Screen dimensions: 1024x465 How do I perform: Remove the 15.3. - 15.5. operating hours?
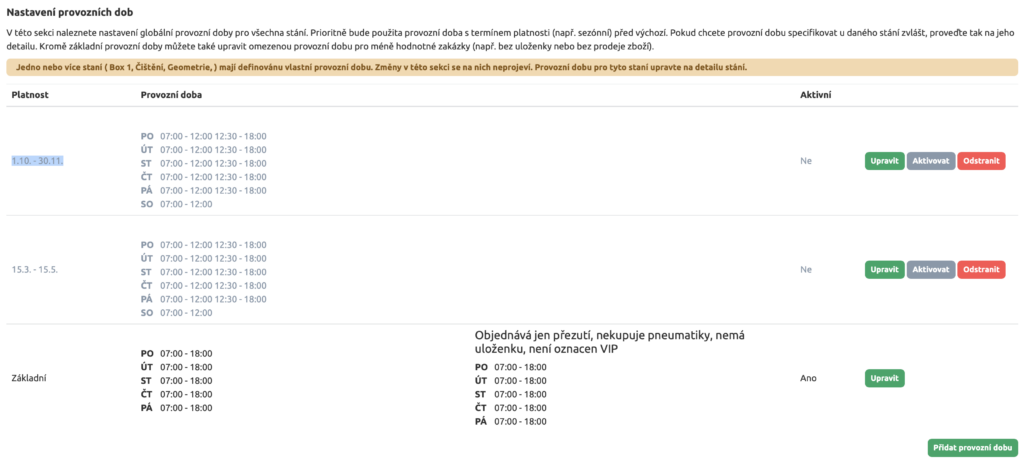click(981, 270)
